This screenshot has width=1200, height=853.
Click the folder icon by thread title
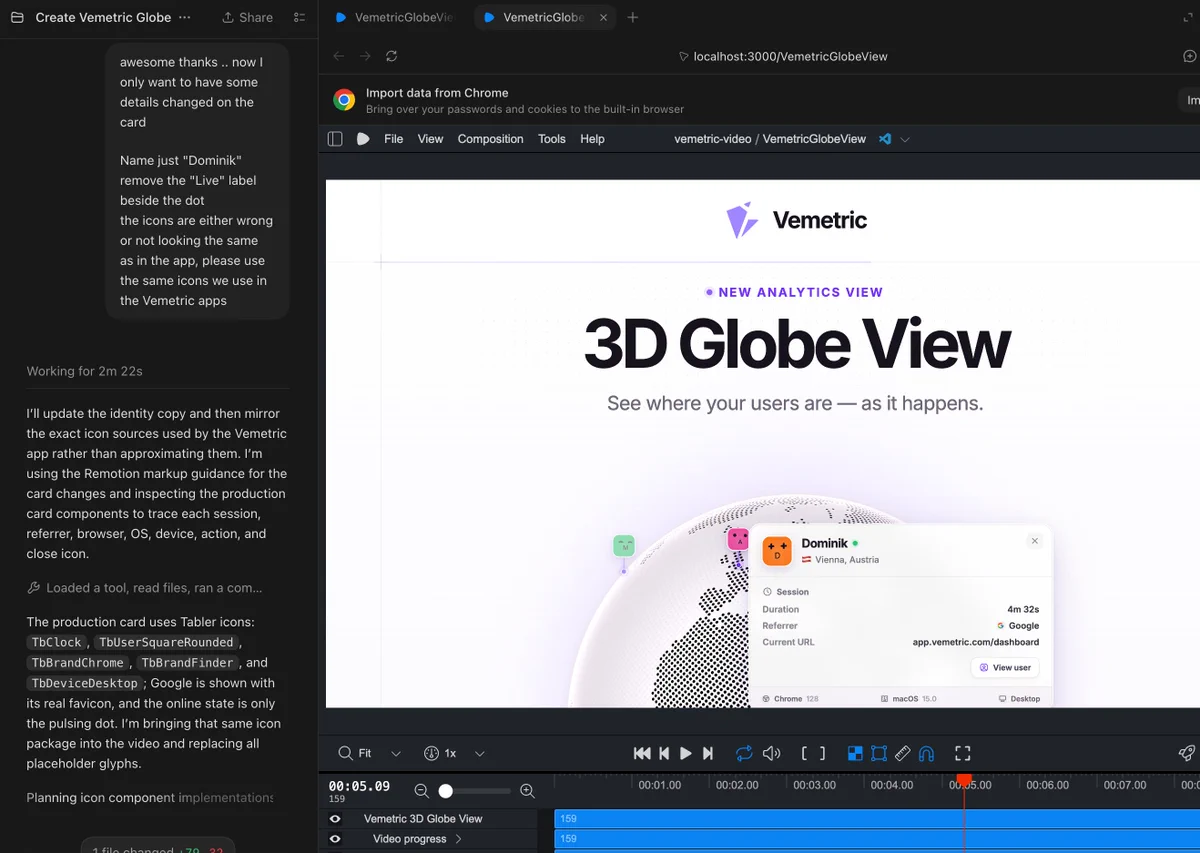[17, 17]
